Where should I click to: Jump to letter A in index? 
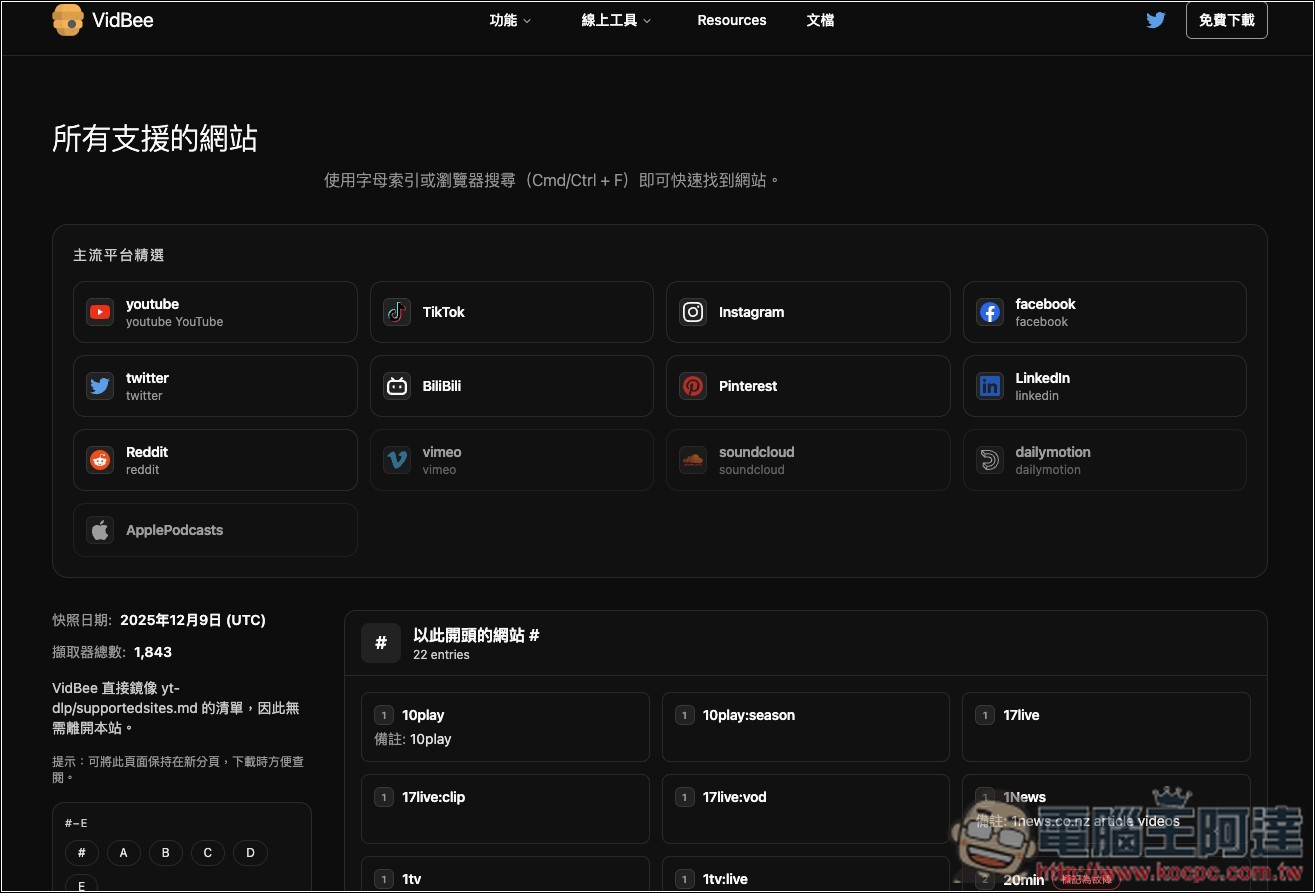[x=124, y=853]
